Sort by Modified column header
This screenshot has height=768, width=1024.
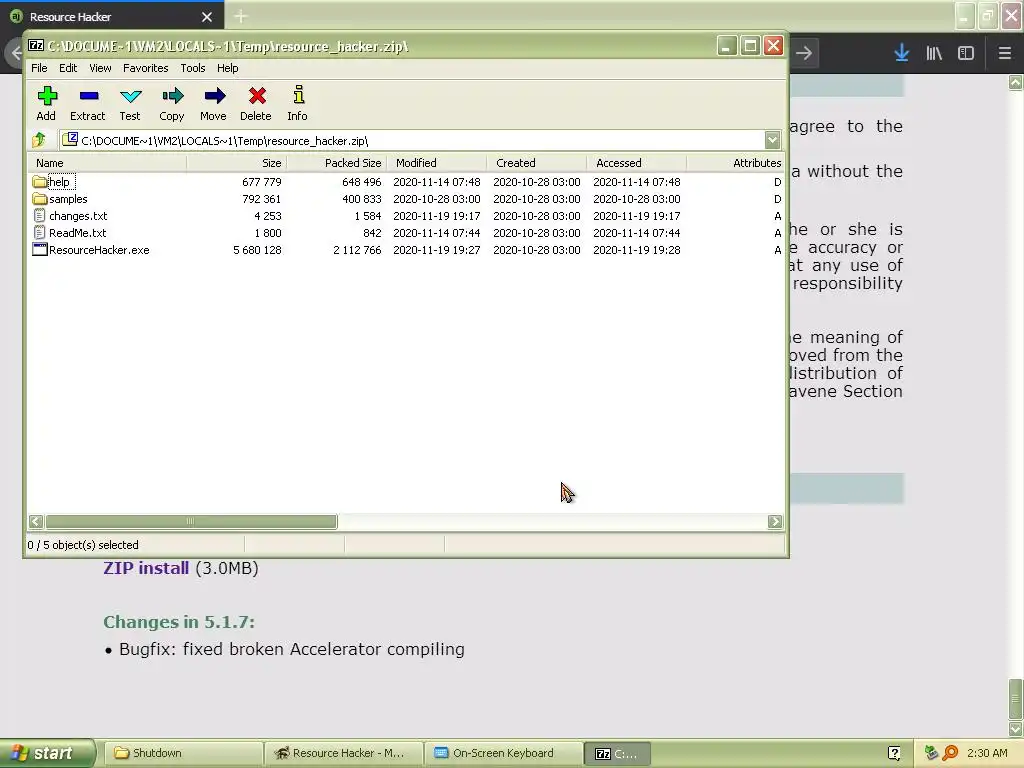pyautogui.click(x=436, y=163)
